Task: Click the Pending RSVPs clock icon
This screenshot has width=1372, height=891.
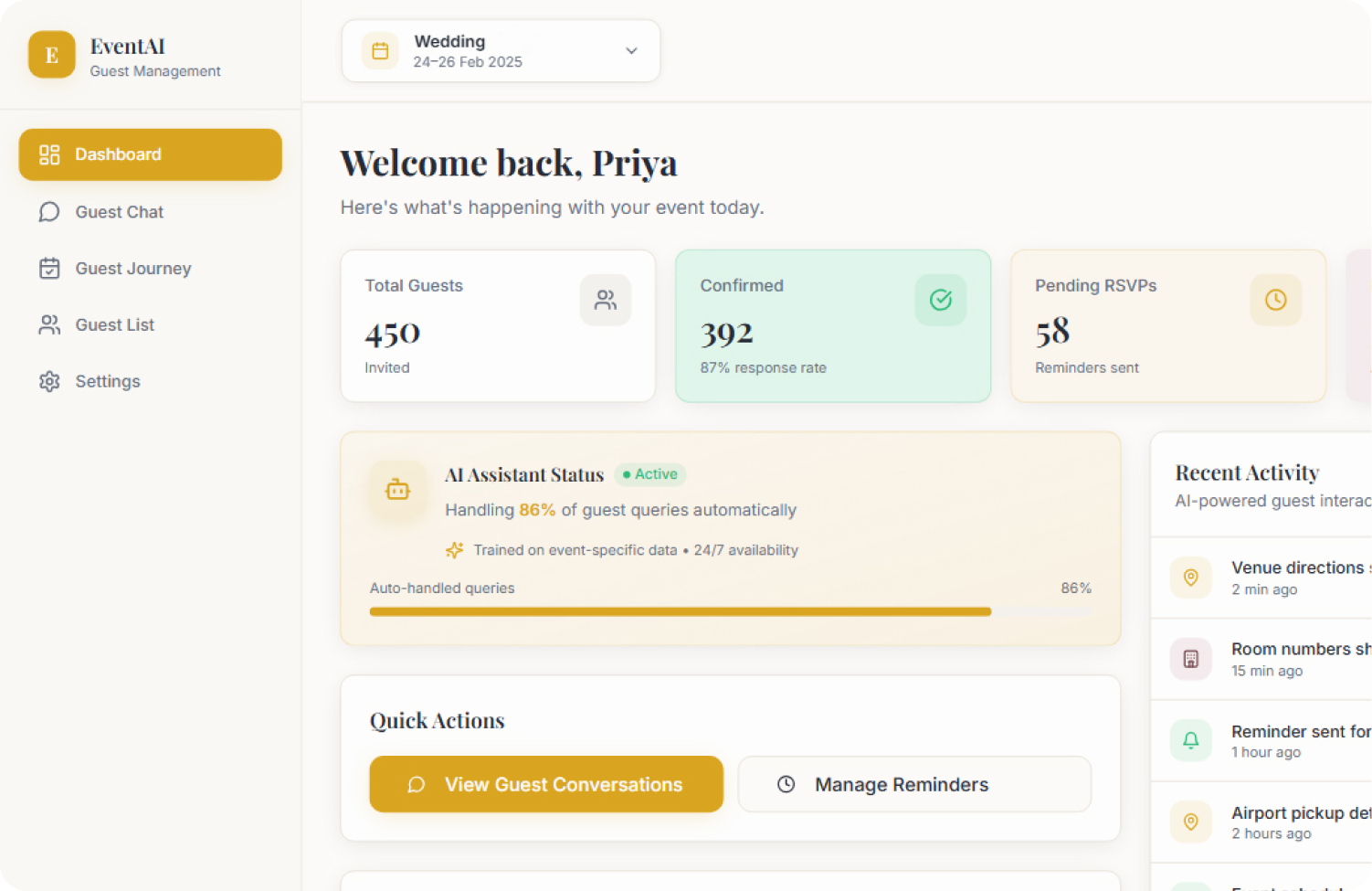Action: [x=1276, y=300]
